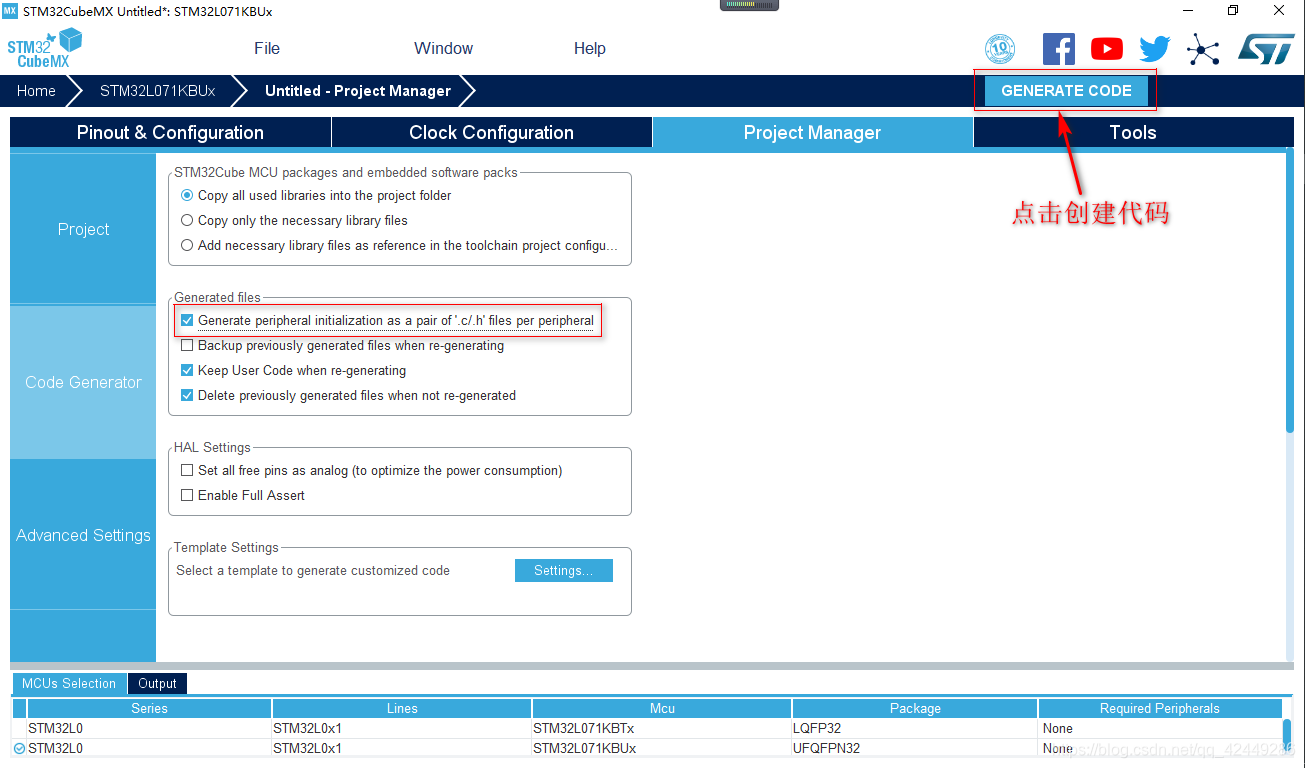Click Untitled - Project Manager breadcrumb
The image size is (1305, 768).
[x=358, y=90]
